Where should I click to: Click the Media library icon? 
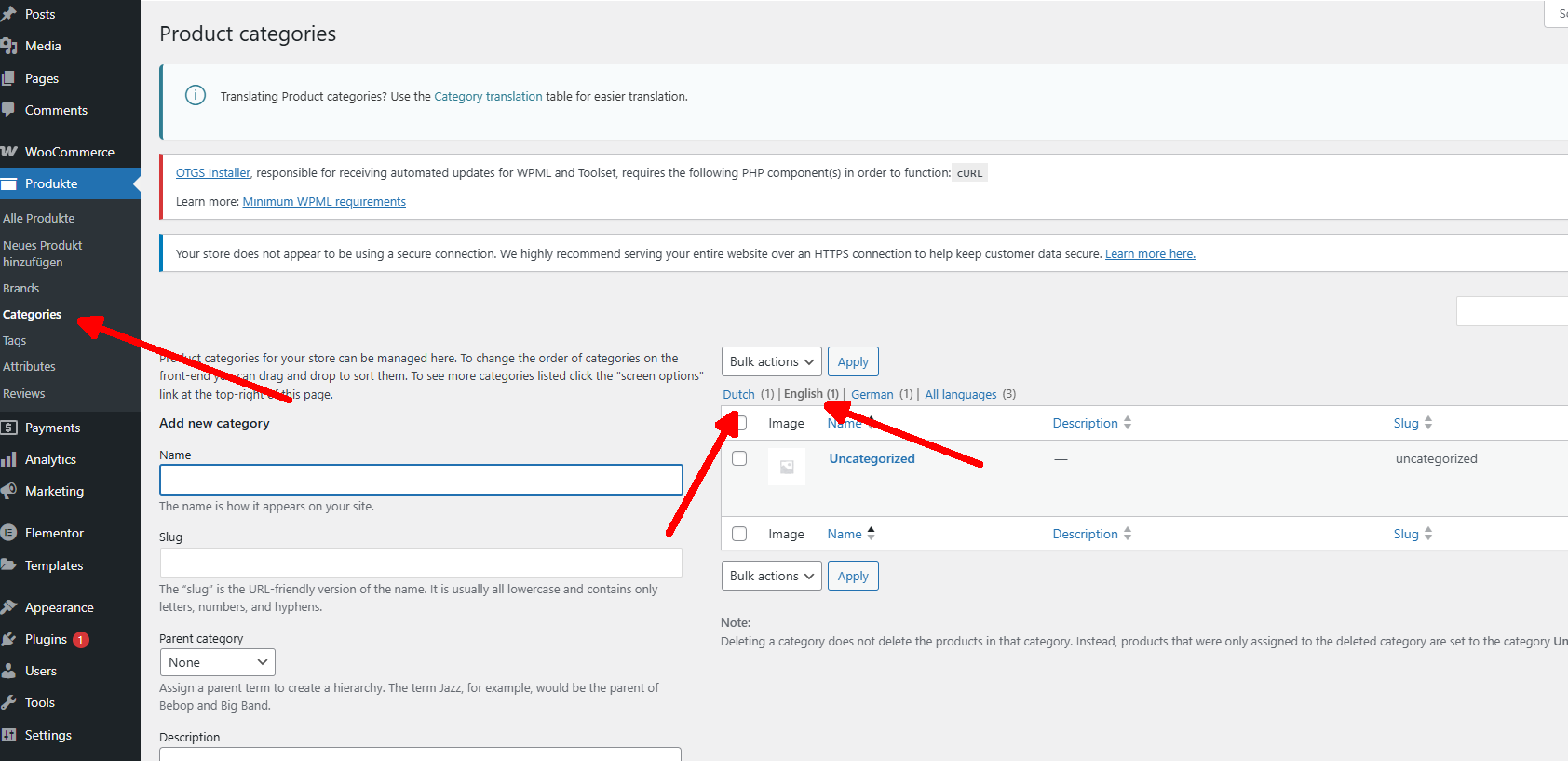point(8,46)
